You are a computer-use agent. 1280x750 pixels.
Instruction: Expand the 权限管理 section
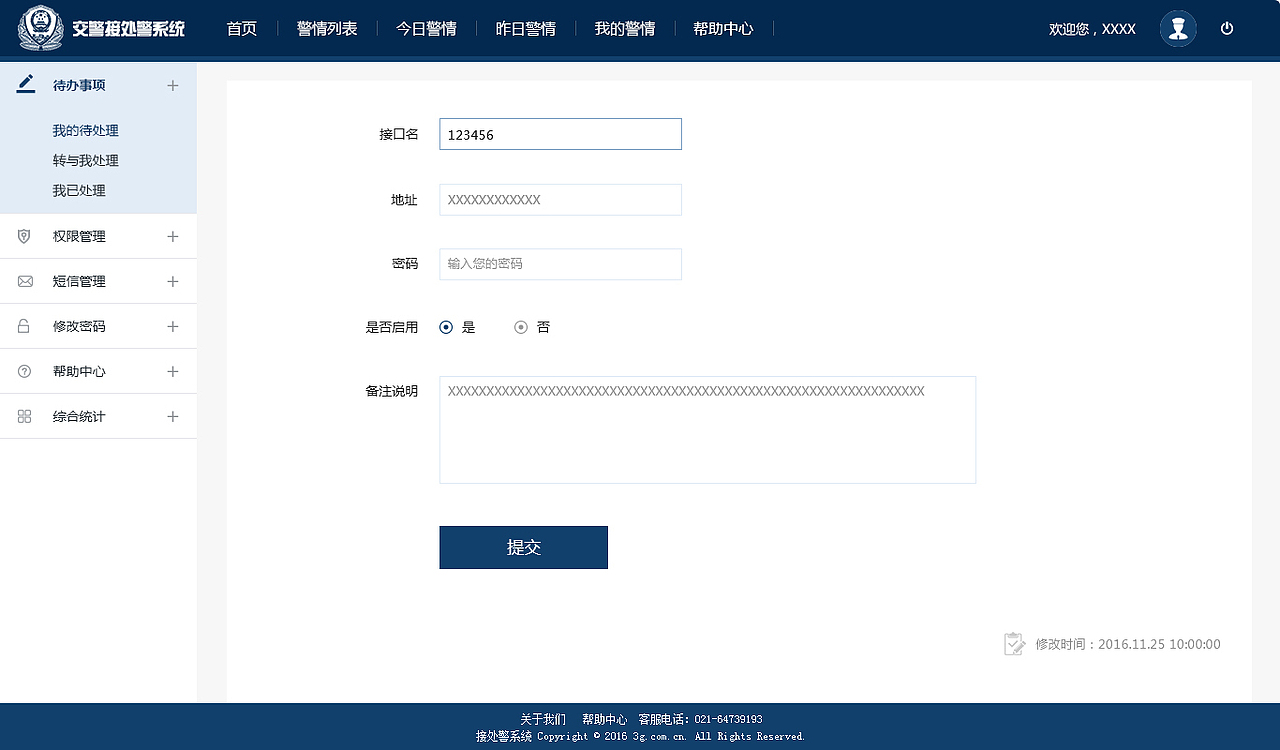[172, 236]
